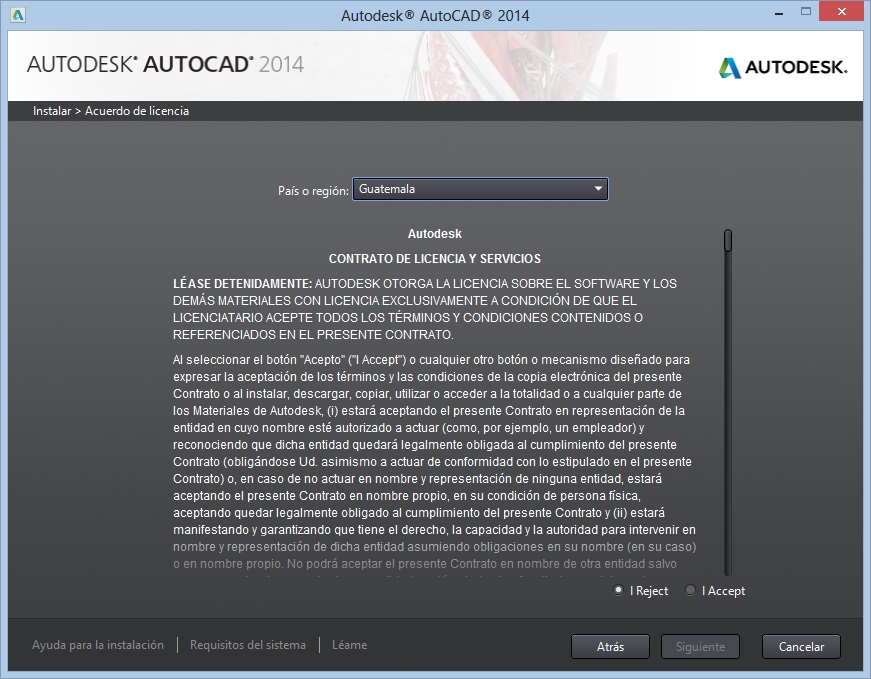The width and height of the screenshot is (871, 679).
Task: Close the AutoCAD 2014 installer window
Action: coord(842,12)
